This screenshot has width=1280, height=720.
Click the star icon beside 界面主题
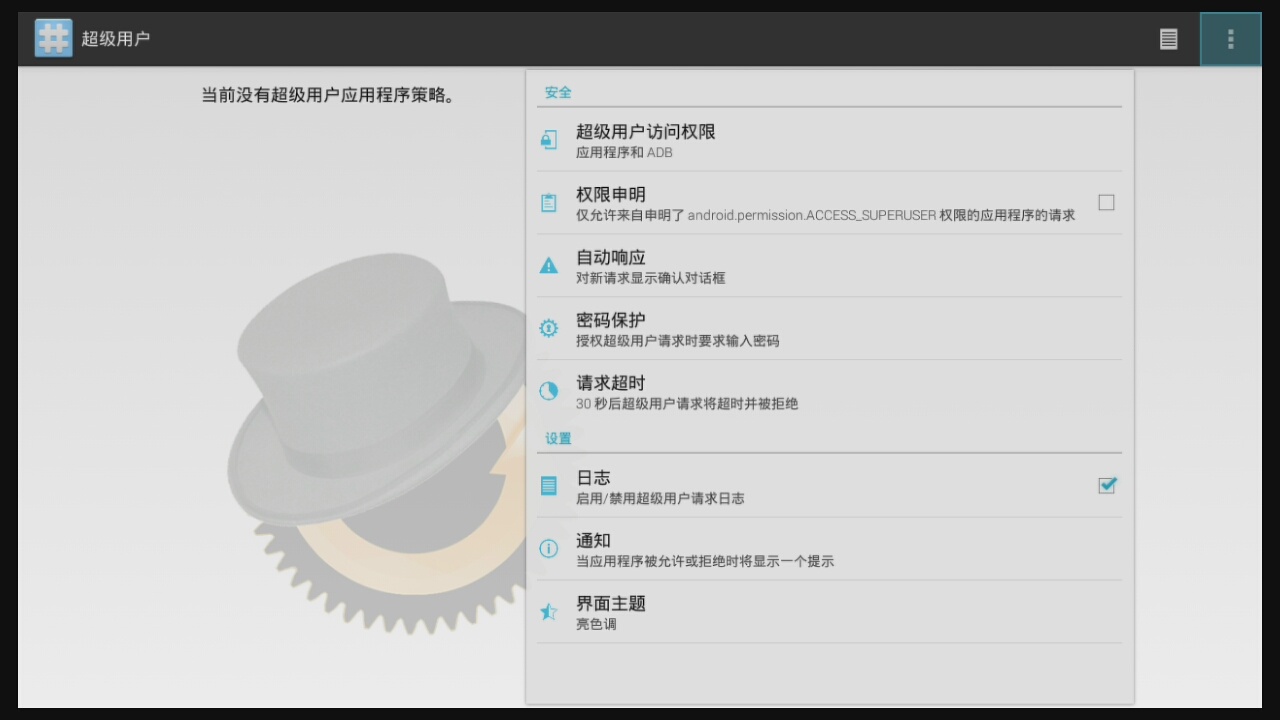[x=548, y=612]
